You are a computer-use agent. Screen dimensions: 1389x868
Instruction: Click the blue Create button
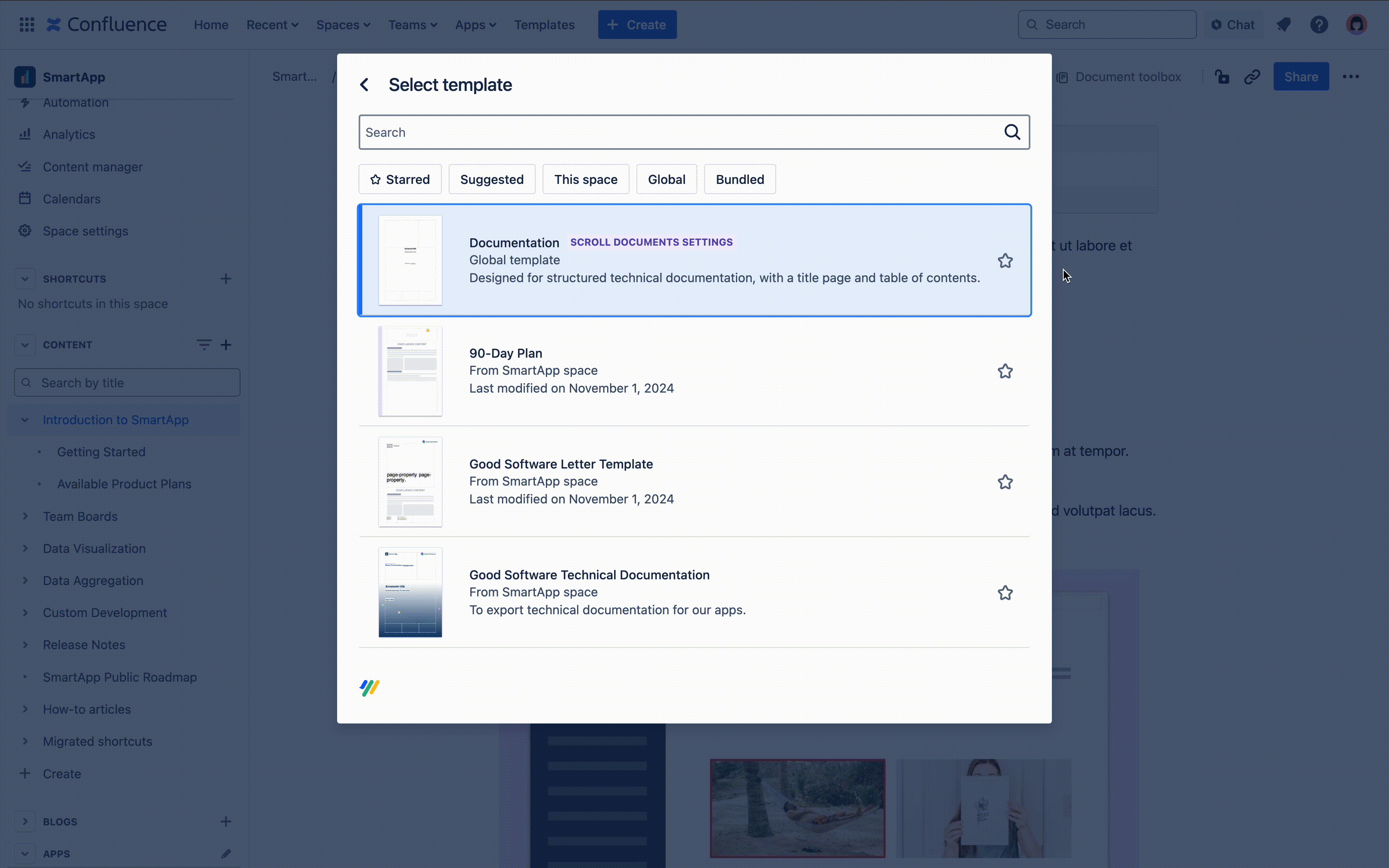[x=637, y=25]
